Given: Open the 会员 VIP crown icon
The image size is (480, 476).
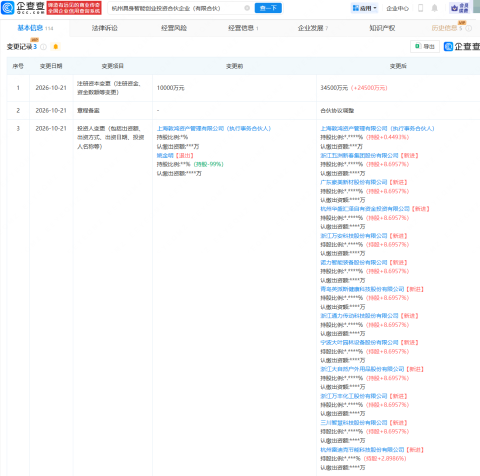Looking at the screenshot, I should coord(460,8).
